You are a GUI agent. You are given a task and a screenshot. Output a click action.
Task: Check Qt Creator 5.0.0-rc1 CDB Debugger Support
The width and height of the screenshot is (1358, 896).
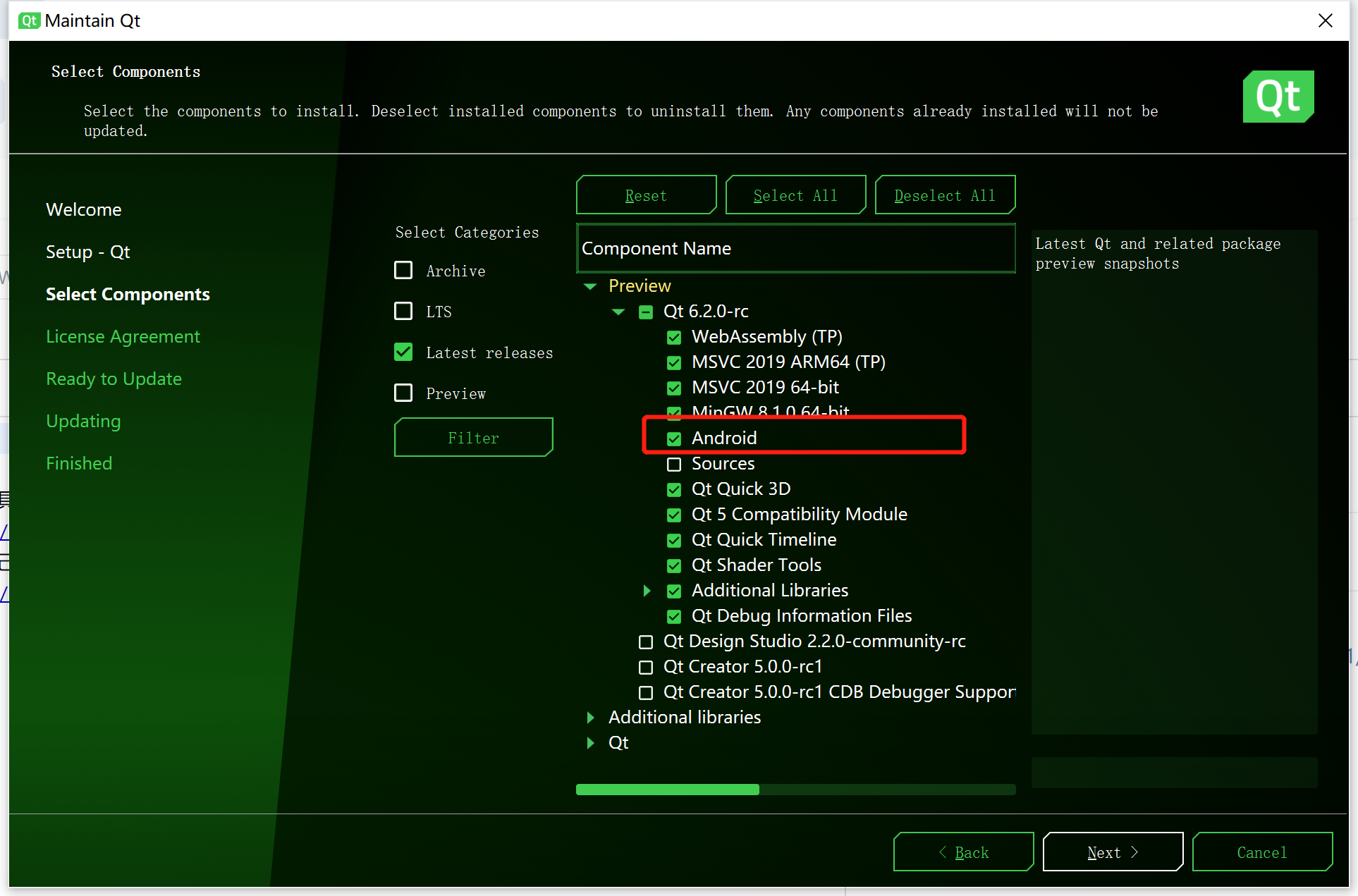[646, 692]
